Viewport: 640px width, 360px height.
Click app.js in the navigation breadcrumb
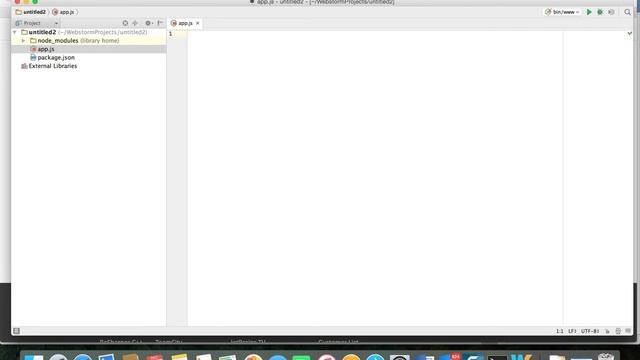coord(63,12)
